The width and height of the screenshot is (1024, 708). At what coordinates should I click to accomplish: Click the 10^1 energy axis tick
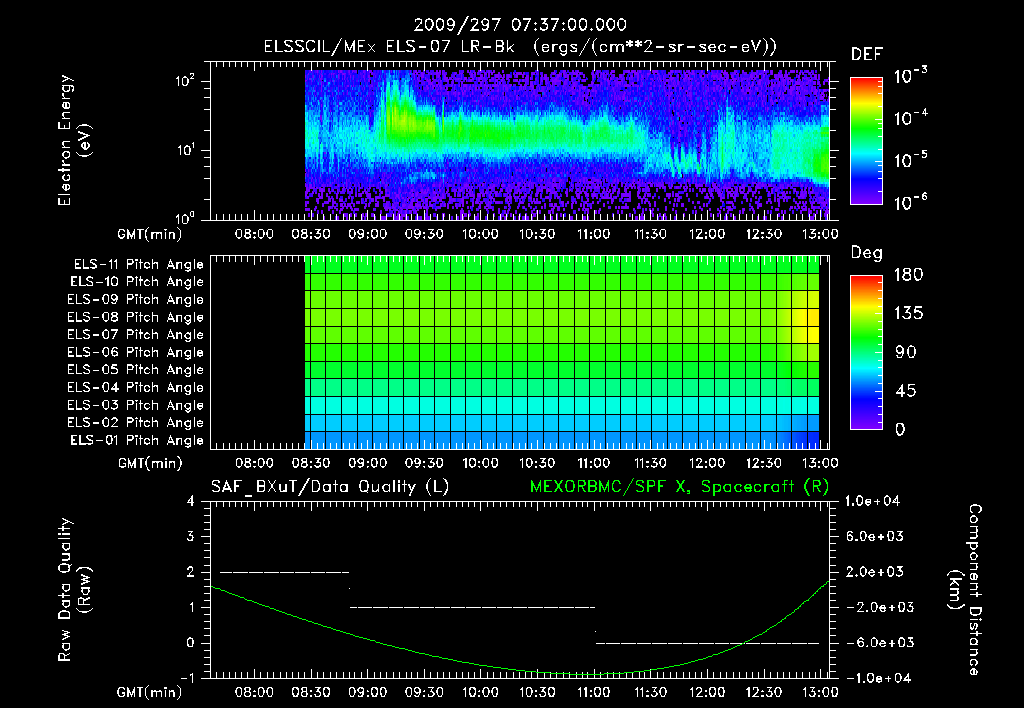tap(185, 150)
